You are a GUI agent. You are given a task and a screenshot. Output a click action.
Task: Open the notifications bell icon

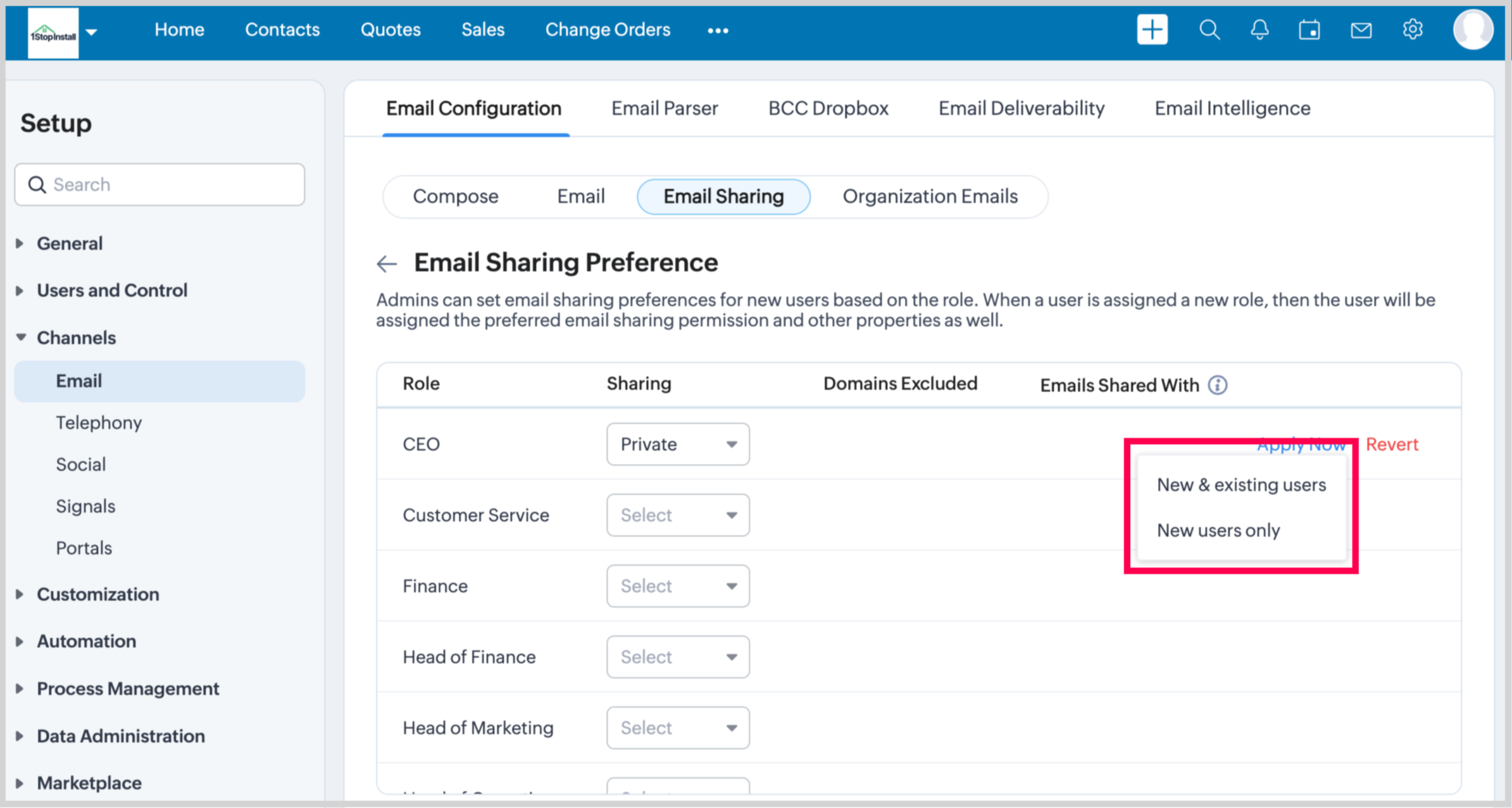1259,30
